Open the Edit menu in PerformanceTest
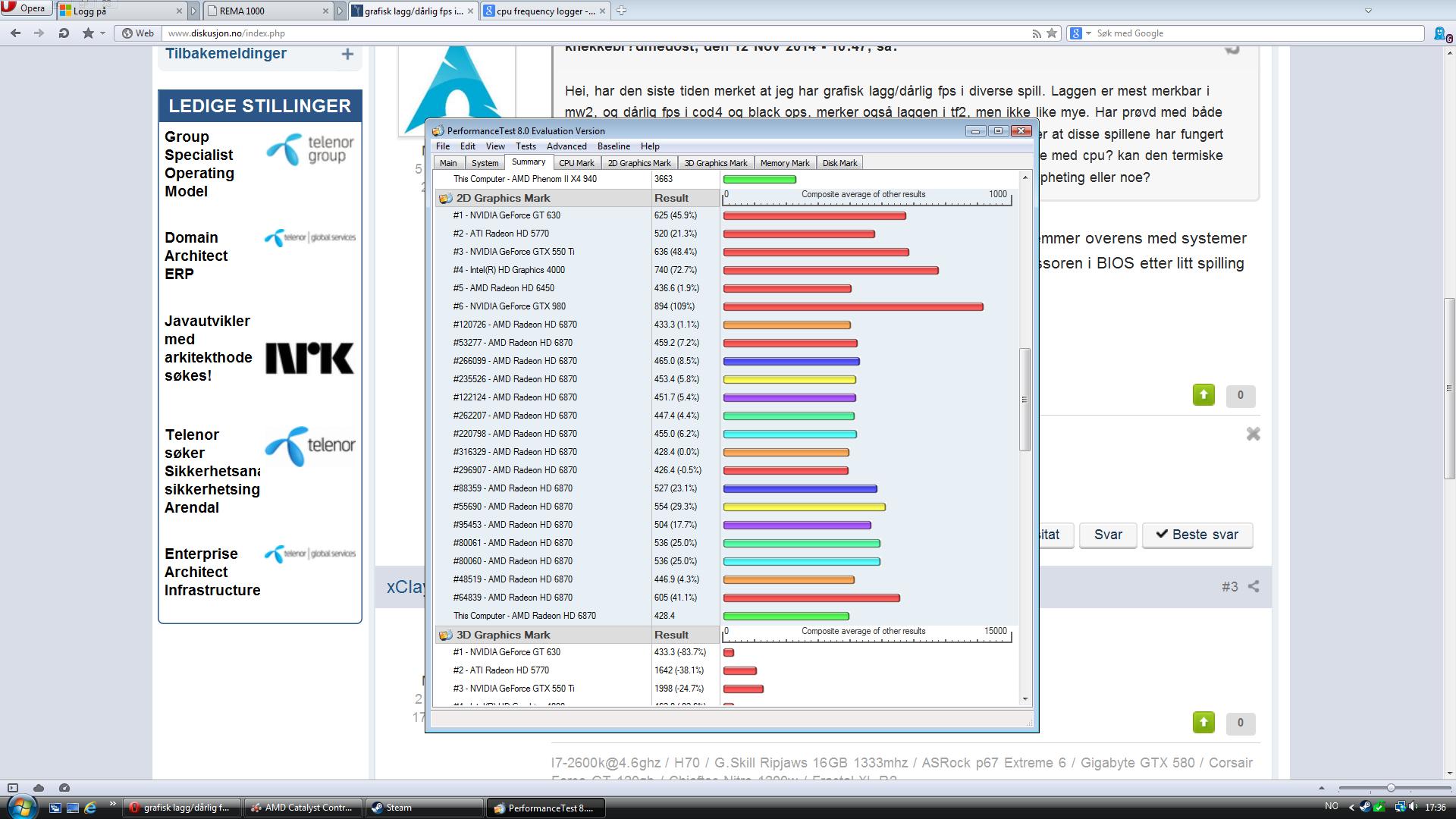Image resolution: width=1456 pixels, height=819 pixels. click(468, 146)
